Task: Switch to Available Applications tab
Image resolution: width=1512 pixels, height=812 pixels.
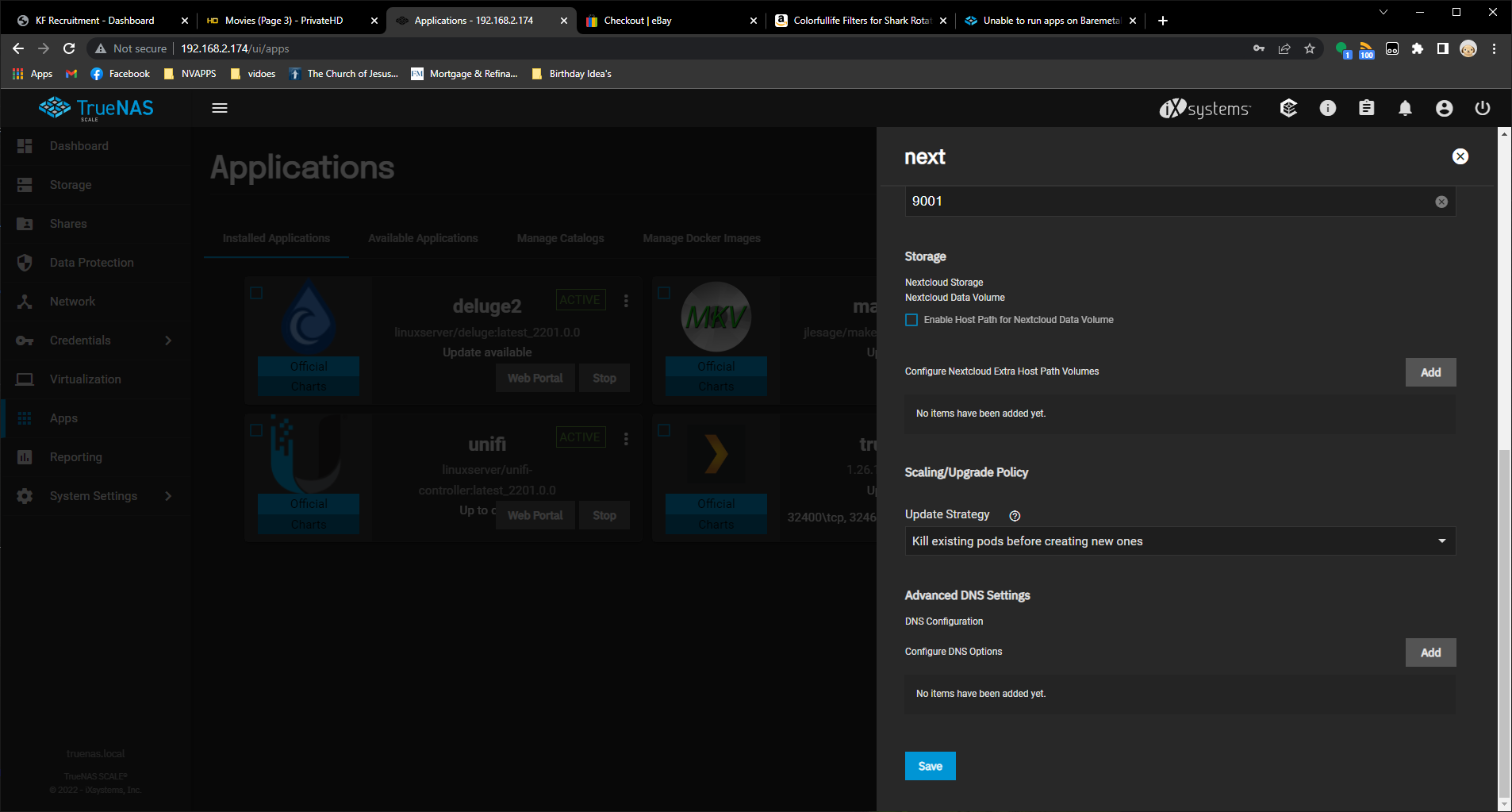Action: 423,238
